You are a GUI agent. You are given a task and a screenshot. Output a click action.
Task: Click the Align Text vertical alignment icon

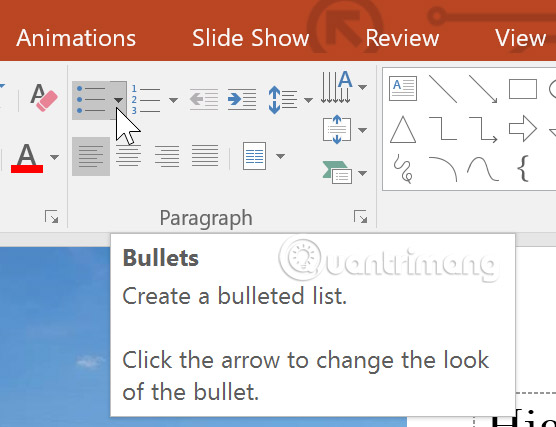click(x=337, y=130)
